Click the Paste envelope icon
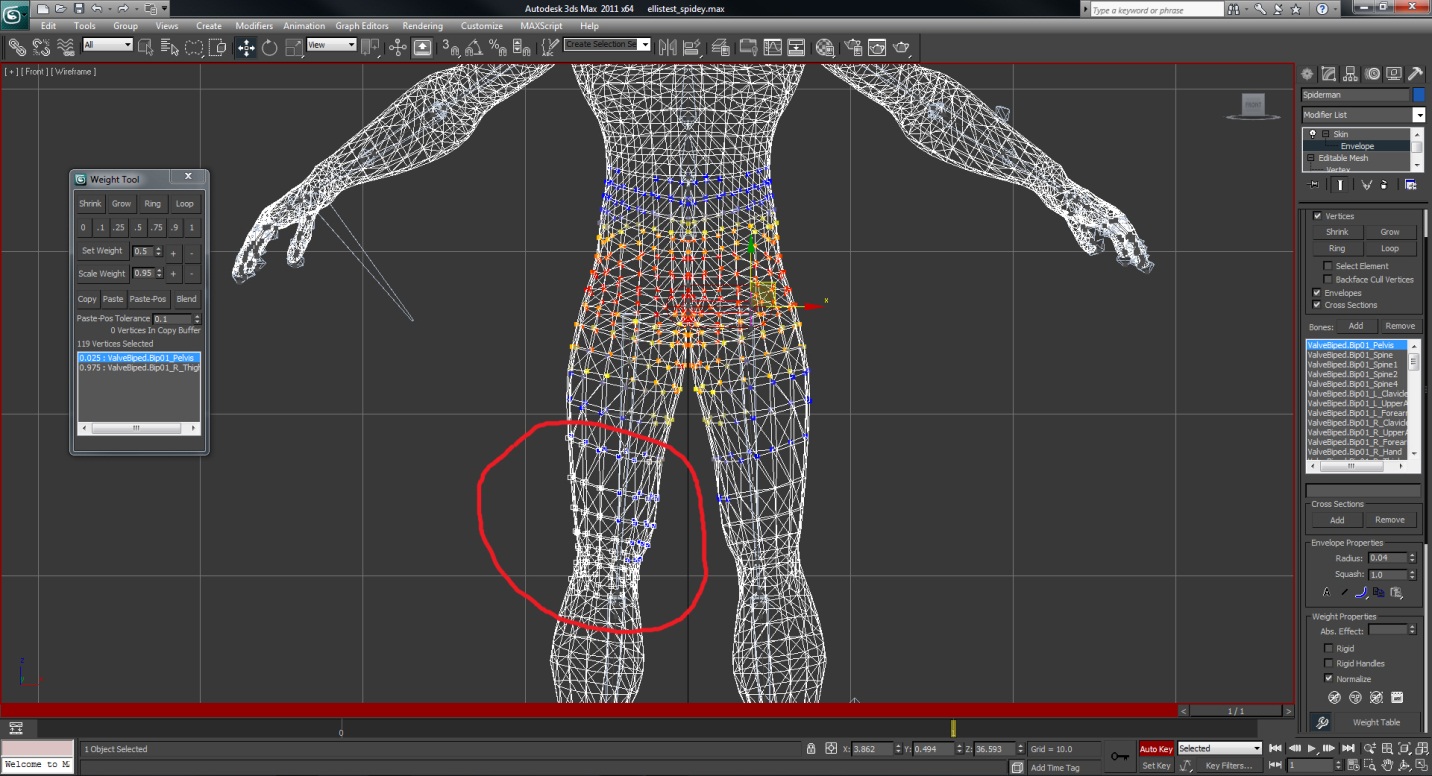 pyautogui.click(x=1396, y=592)
